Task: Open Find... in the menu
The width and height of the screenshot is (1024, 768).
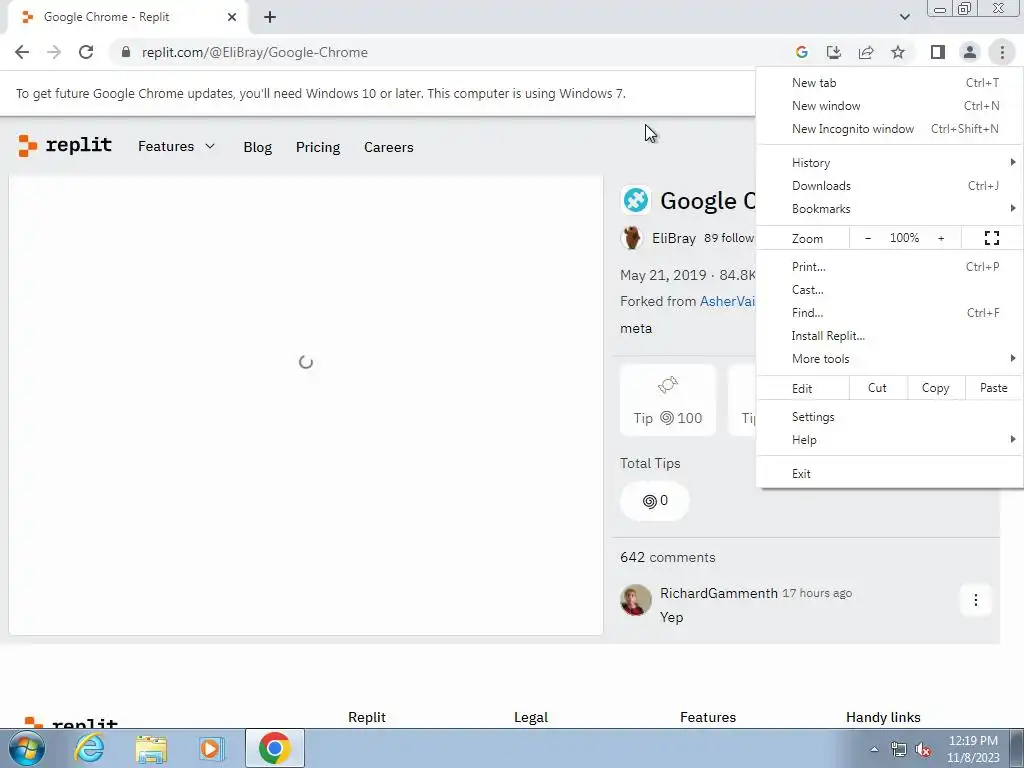Action: [889, 313]
